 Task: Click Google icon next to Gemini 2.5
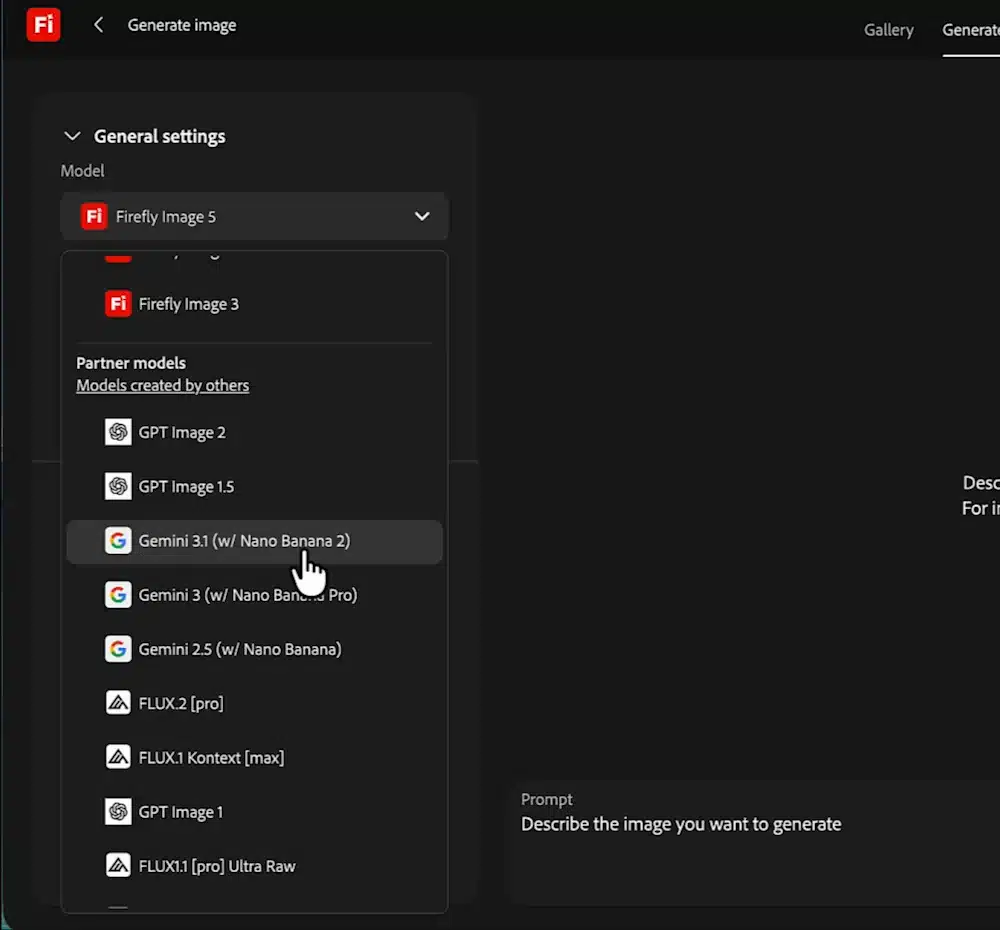pos(118,649)
